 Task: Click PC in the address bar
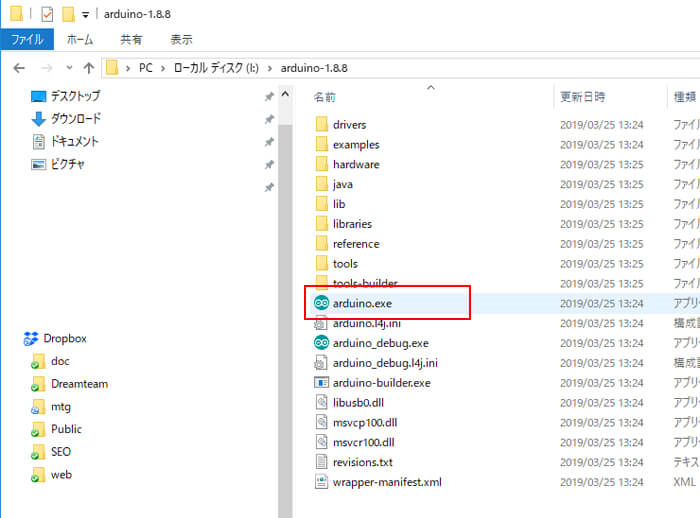(146, 68)
